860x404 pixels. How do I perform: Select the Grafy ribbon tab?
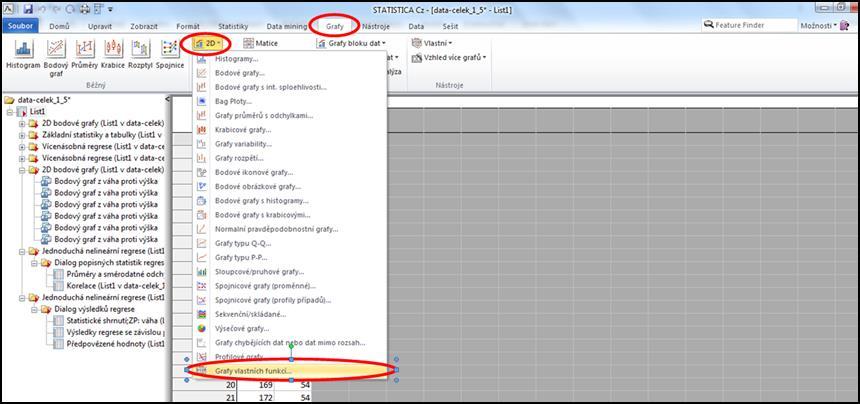coord(334,26)
